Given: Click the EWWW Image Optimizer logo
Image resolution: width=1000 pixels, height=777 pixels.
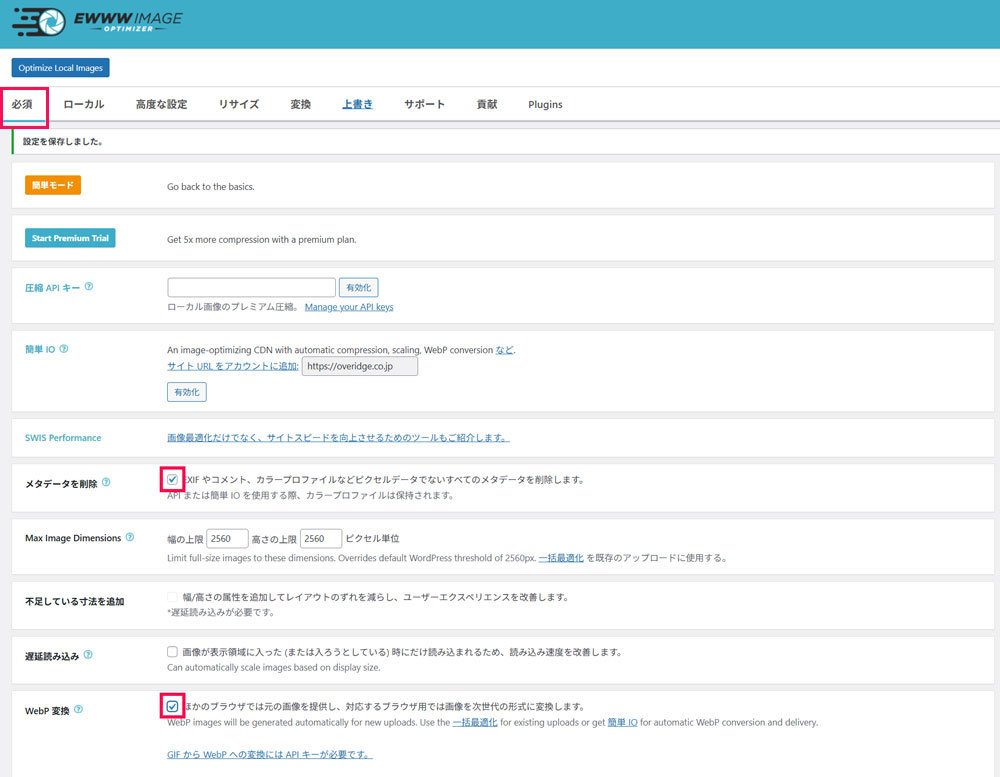Looking at the screenshot, I should [x=98, y=21].
